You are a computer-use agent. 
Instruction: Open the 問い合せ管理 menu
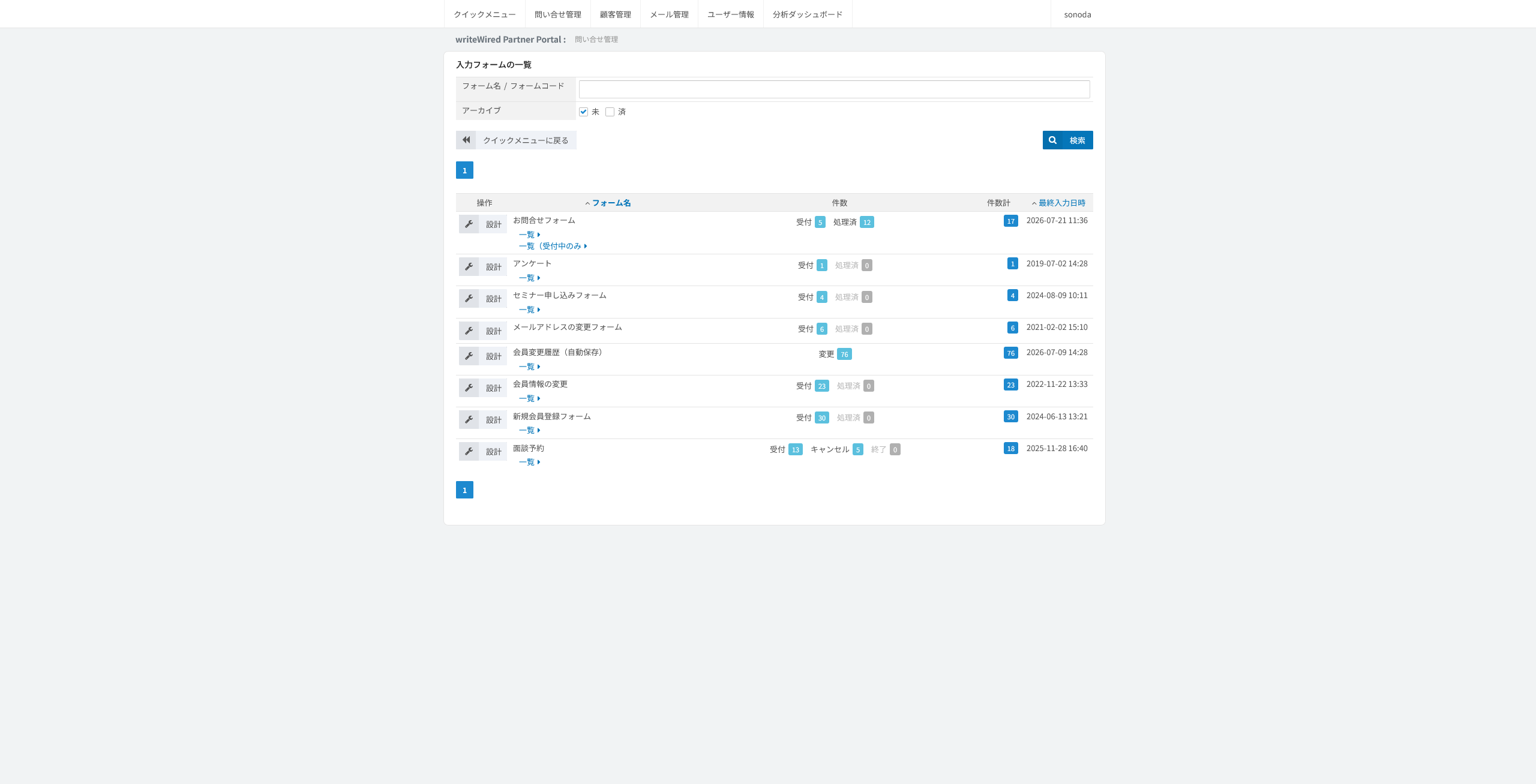click(558, 14)
